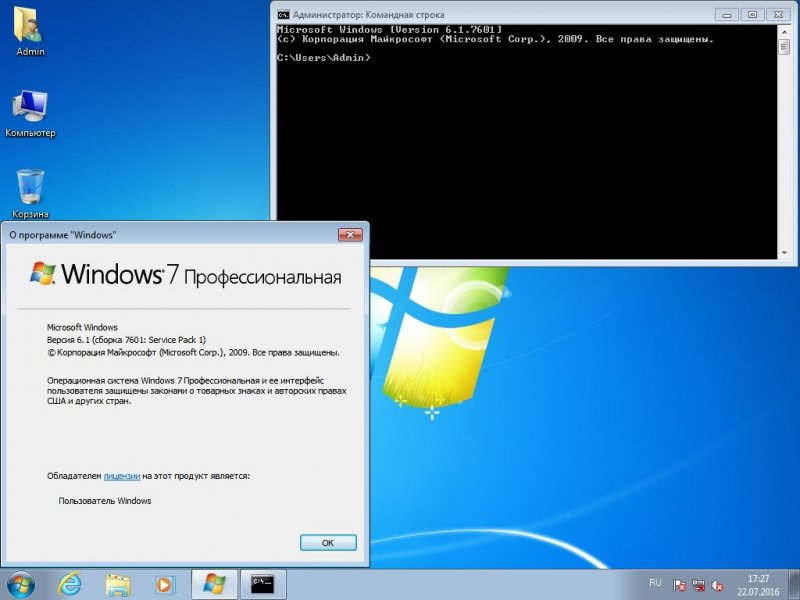This screenshot has width=800, height=600.
Task: Click the Версия 6.1 (сборка 7601) text
Action: click(126, 340)
